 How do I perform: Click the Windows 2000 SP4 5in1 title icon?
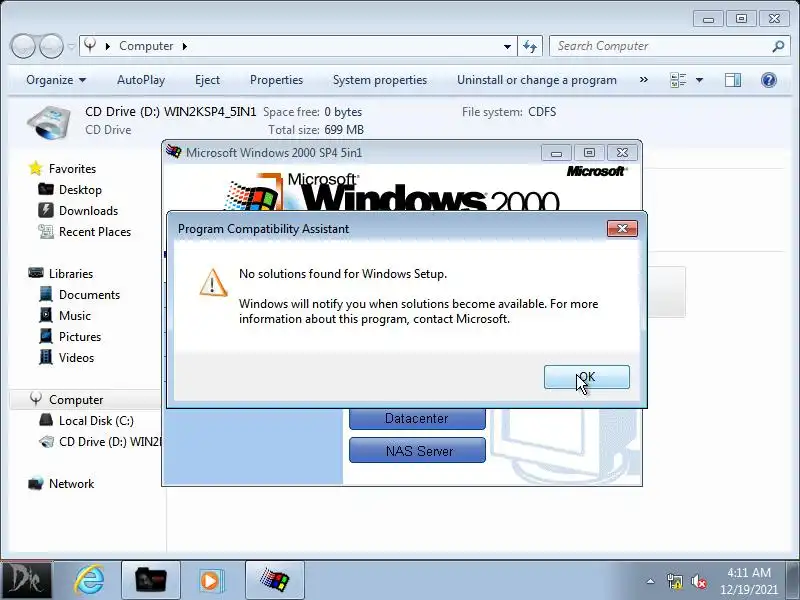[x=174, y=152]
